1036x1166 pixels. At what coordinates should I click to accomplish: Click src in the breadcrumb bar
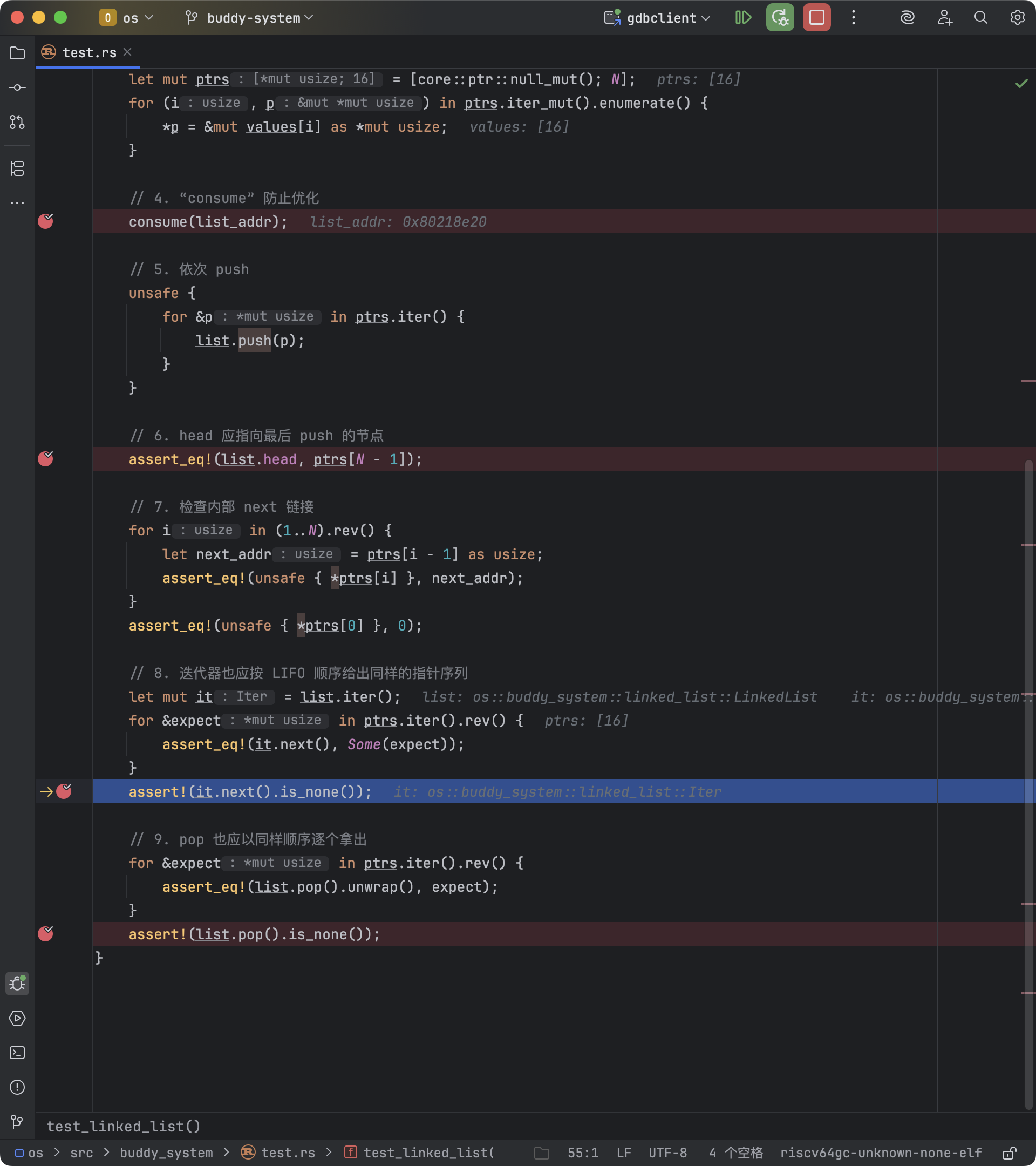81,1153
